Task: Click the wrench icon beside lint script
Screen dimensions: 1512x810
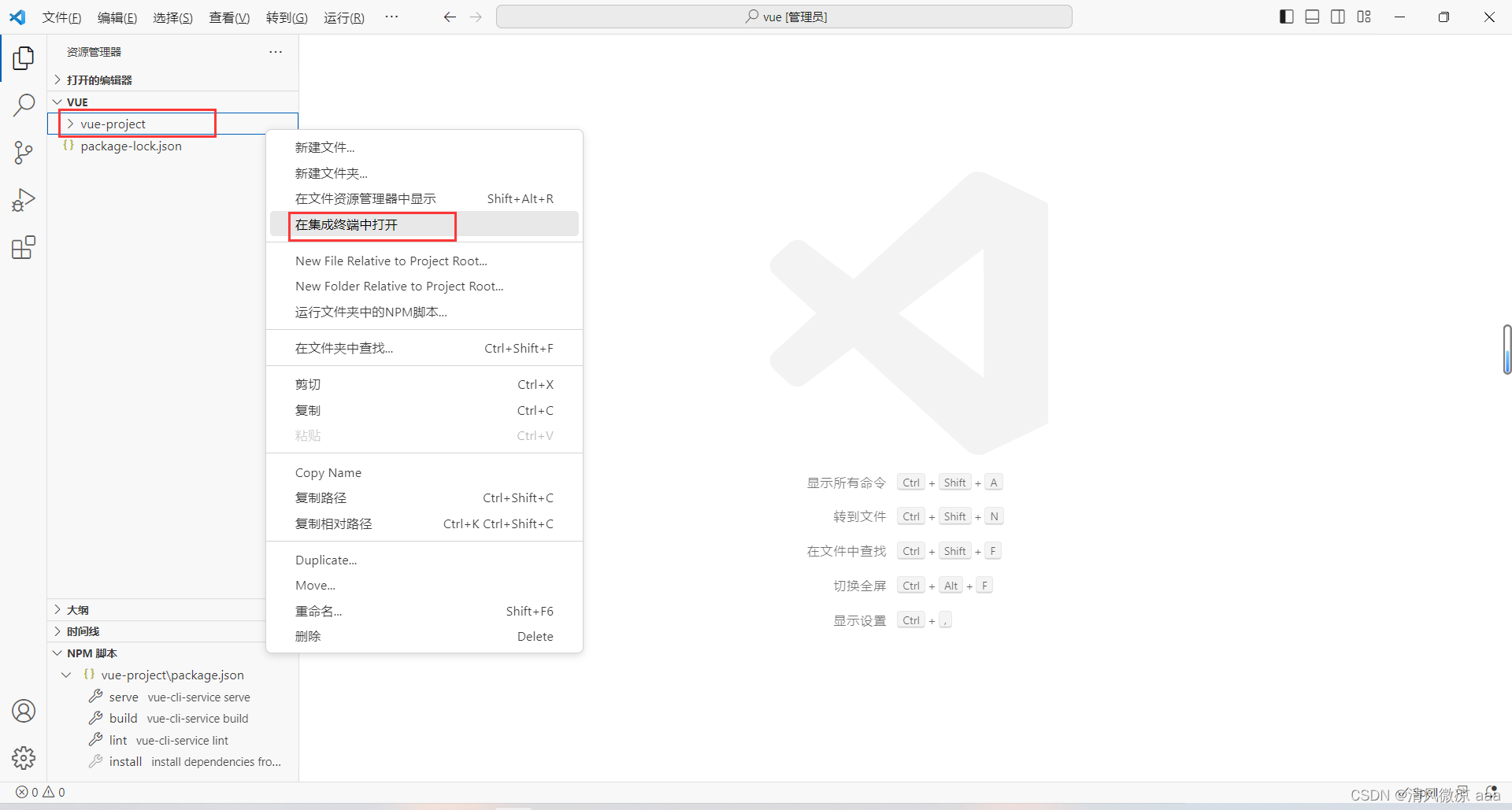Action: [96, 739]
